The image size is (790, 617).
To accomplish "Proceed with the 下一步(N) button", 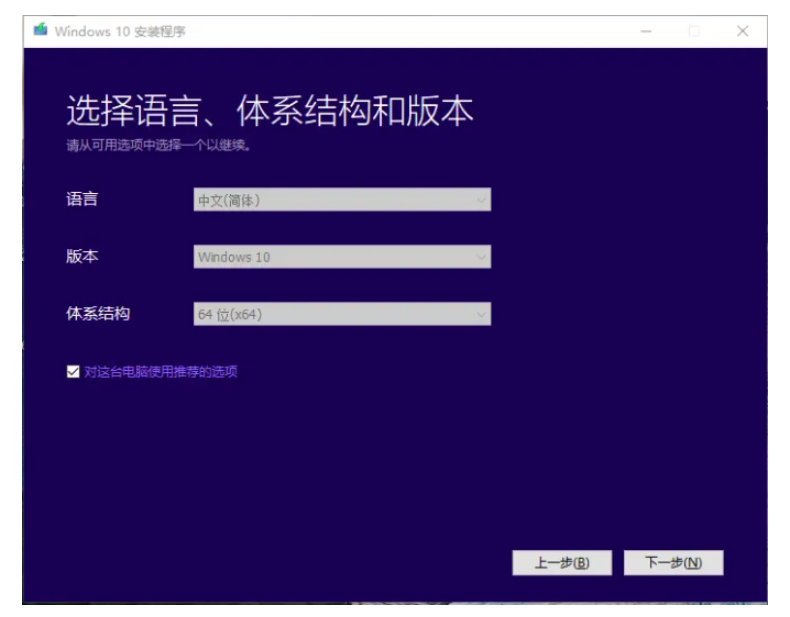I will (x=673, y=563).
